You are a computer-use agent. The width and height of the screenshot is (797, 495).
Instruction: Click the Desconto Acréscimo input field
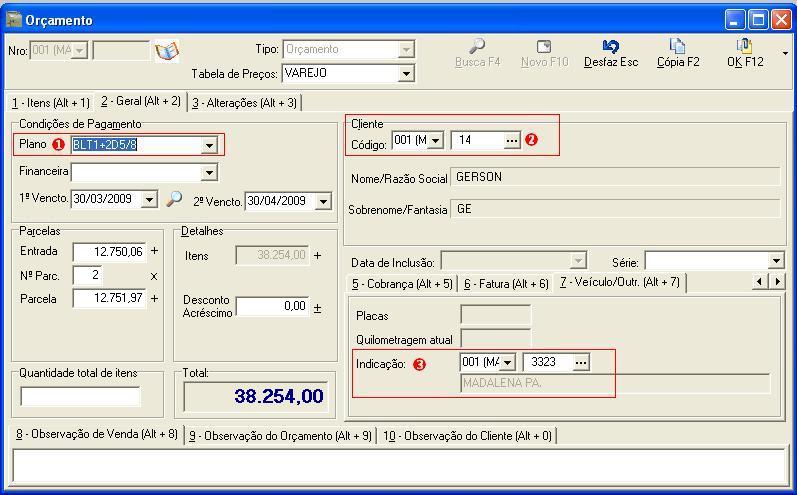[x=272, y=306]
